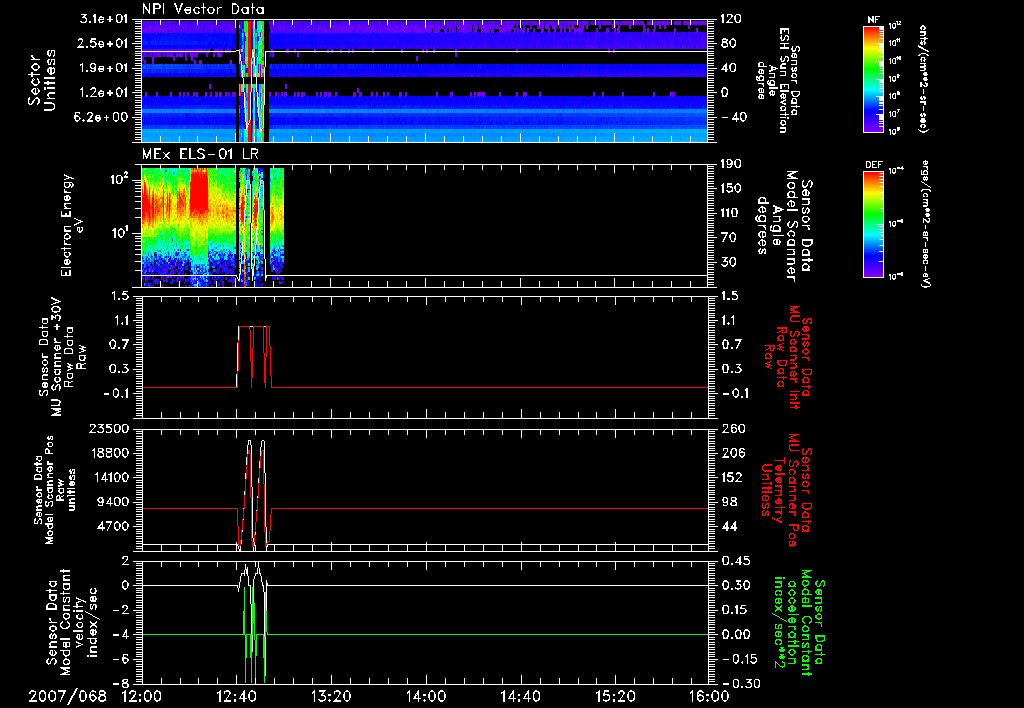The width and height of the screenshot is (1024, 708).
Task: Click the 'Model Scanner Angle degrees' label
Action: 784,226
